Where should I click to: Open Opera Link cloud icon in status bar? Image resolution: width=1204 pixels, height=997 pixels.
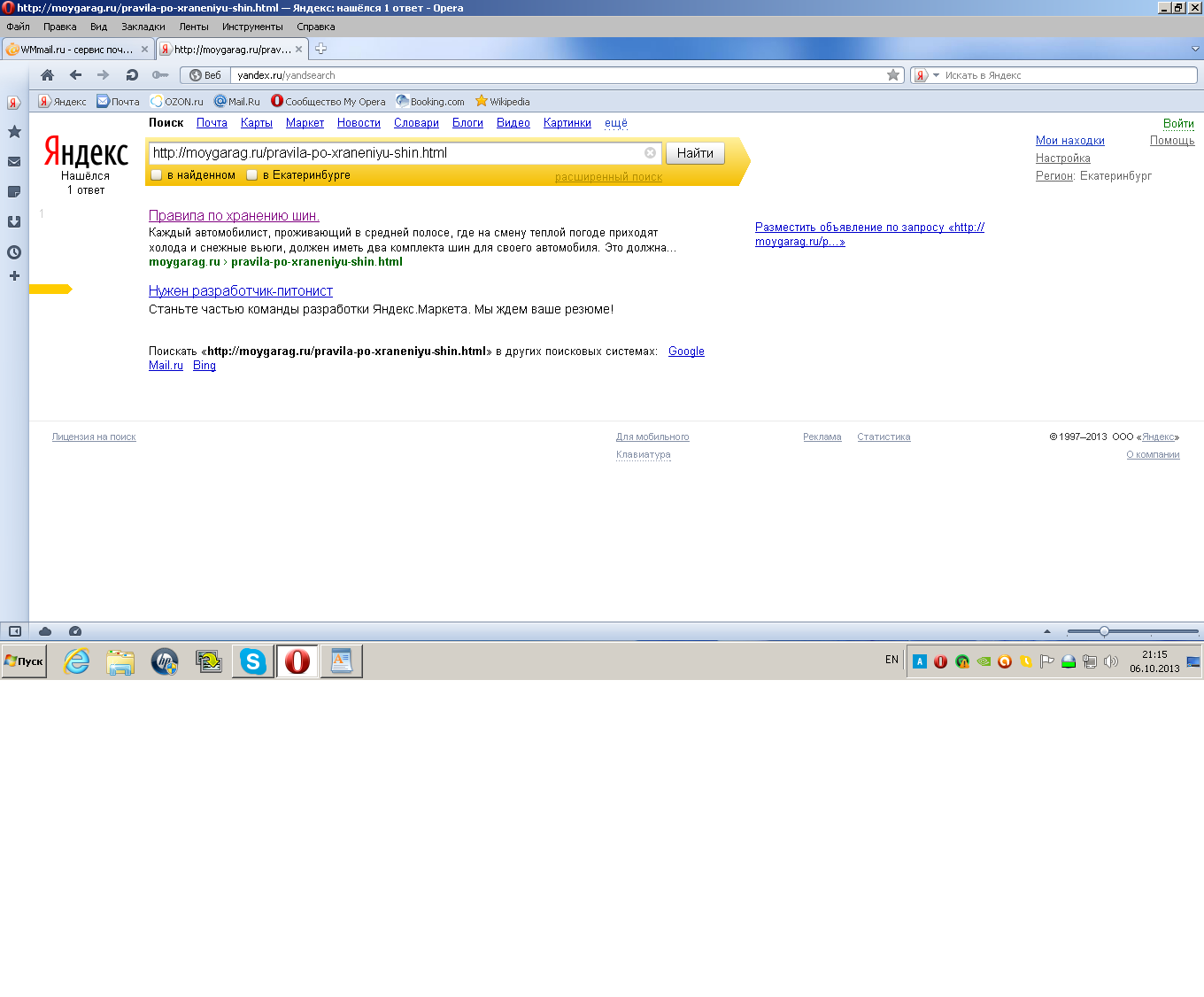click(45, 631)
